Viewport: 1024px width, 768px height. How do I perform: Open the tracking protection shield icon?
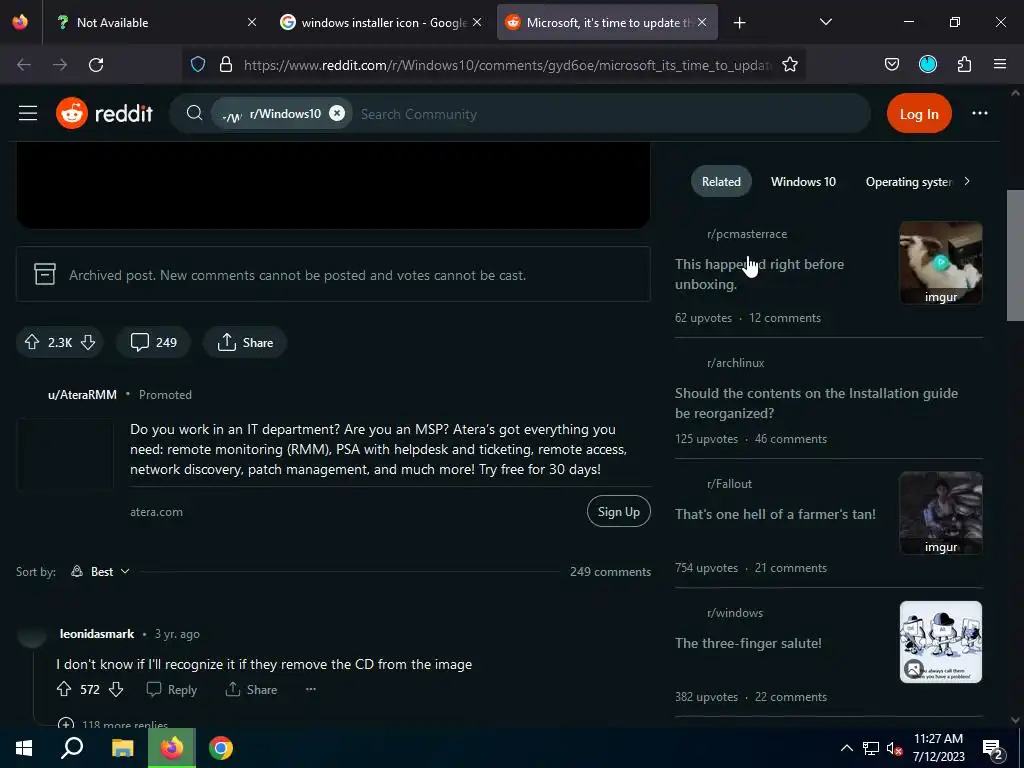(x=198, y=64)
